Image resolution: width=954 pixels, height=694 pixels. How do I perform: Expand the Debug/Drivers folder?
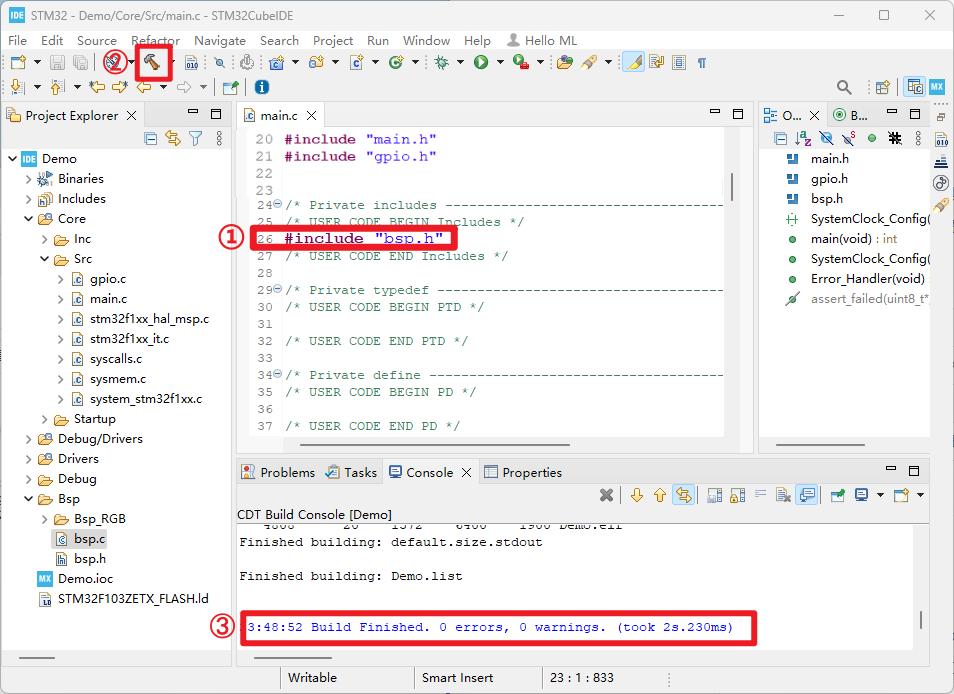[28, 439]
